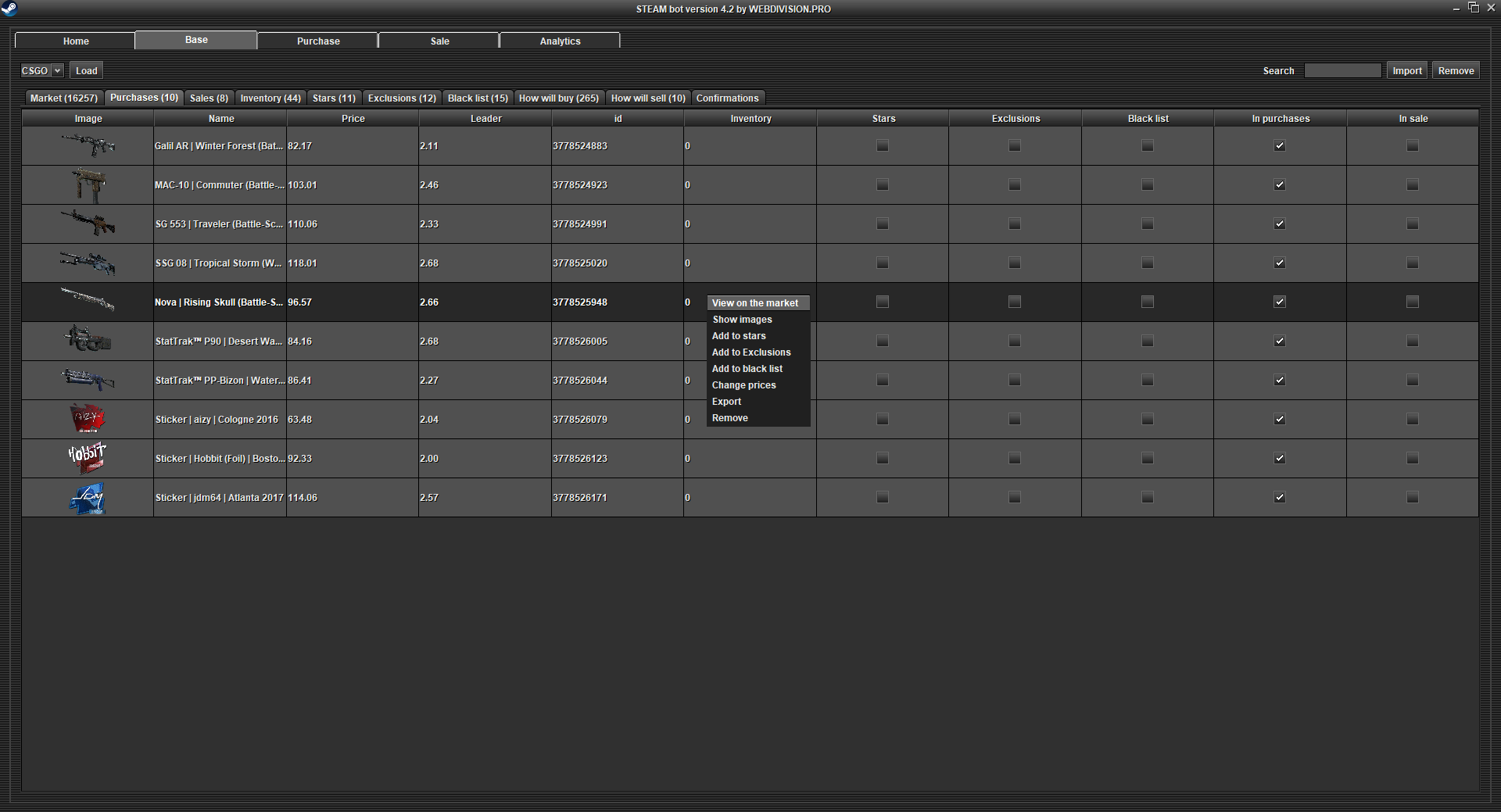
Task: Click the jdm64 Atlanta 2017 sticker image
Action: tap(88, 498)
